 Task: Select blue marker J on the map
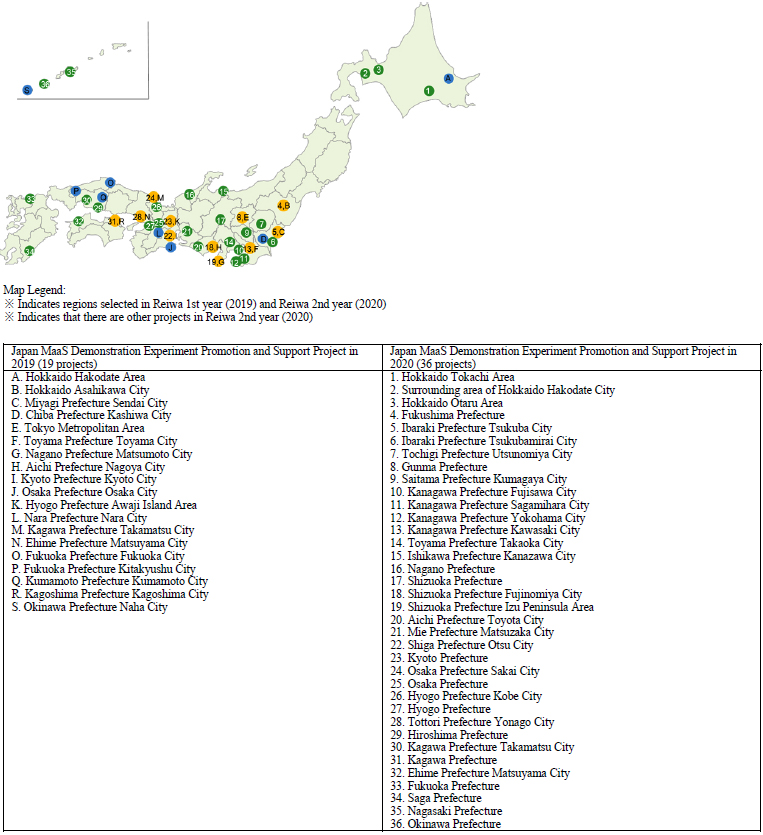coord(171,246)
